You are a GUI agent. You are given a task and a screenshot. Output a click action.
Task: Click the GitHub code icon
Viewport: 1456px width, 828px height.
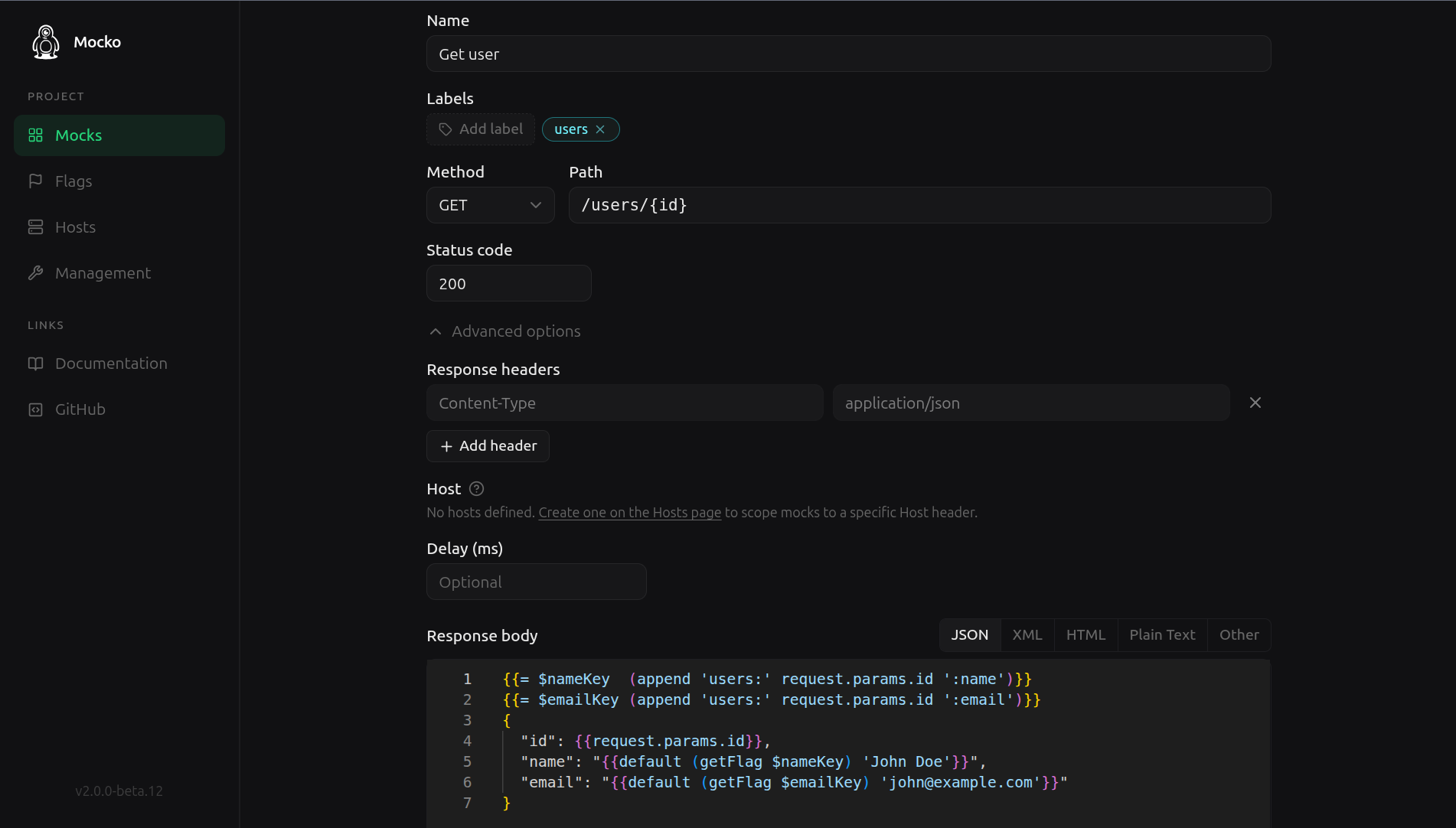[35, 409]
